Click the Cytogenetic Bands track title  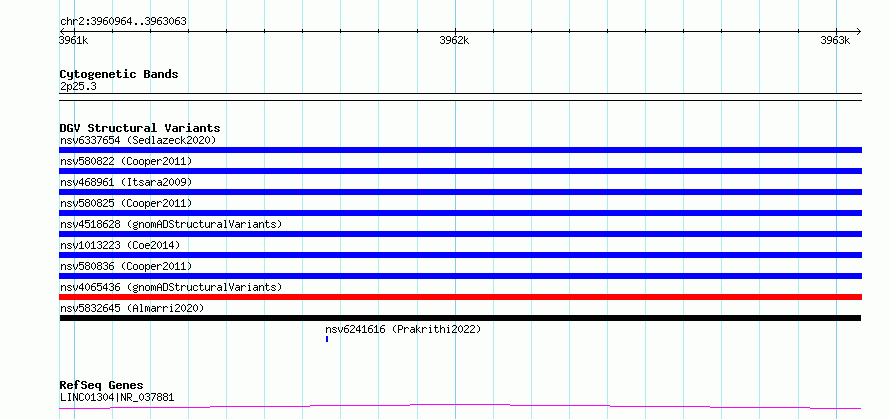[119, 74]
